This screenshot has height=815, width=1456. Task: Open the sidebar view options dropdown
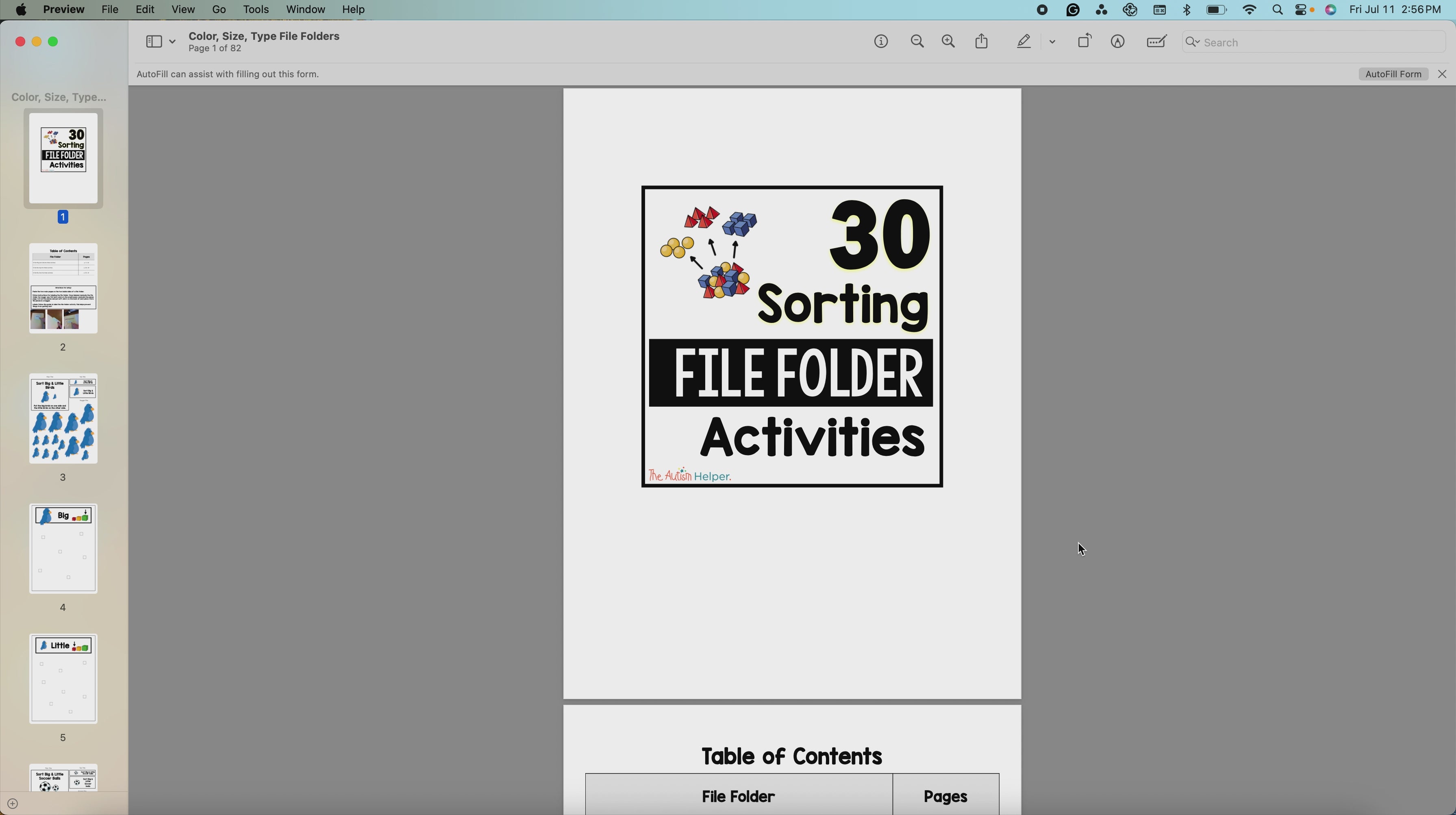click(x=172, y=41)
